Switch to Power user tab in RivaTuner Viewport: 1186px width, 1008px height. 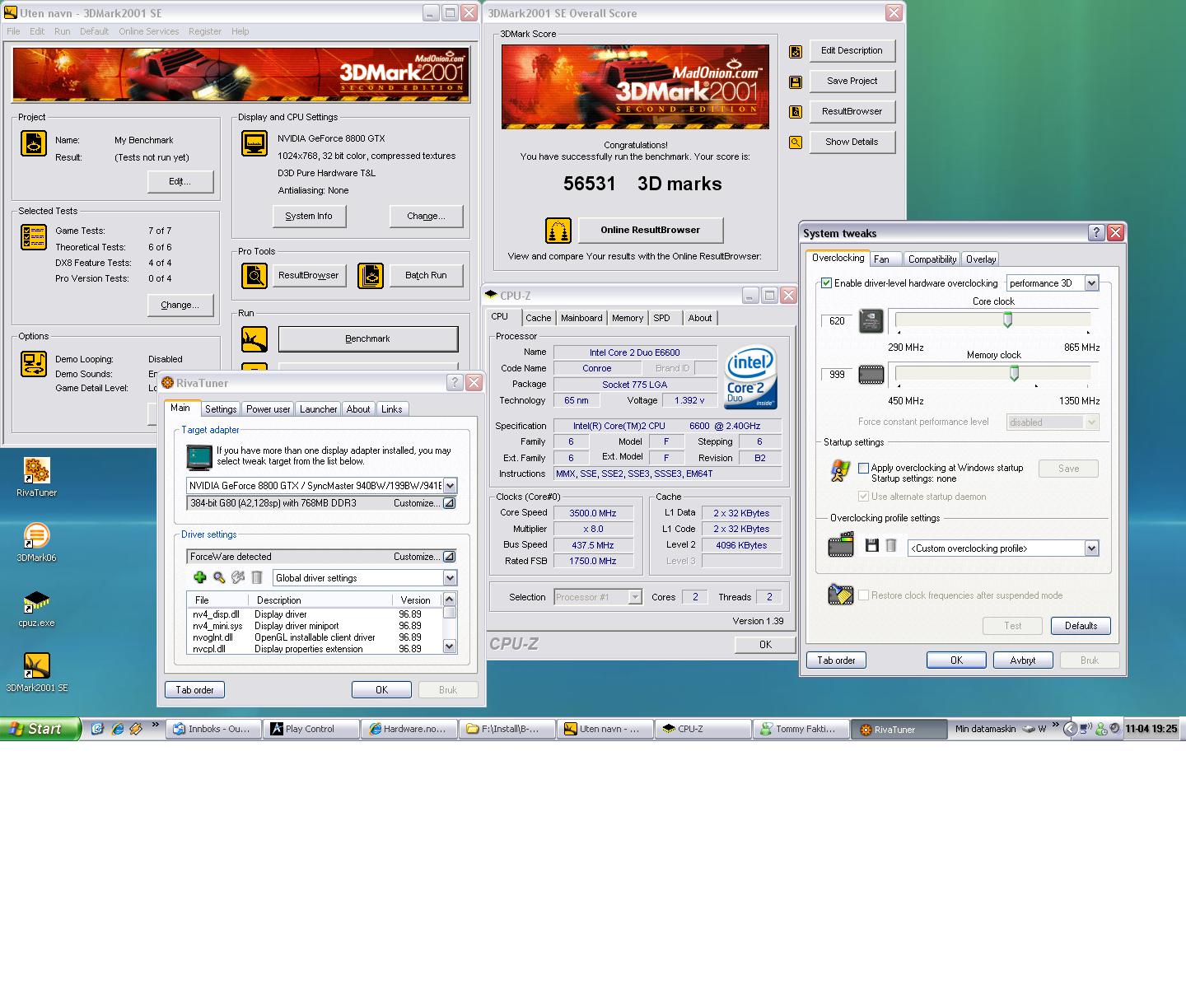(x=268, y=409)
